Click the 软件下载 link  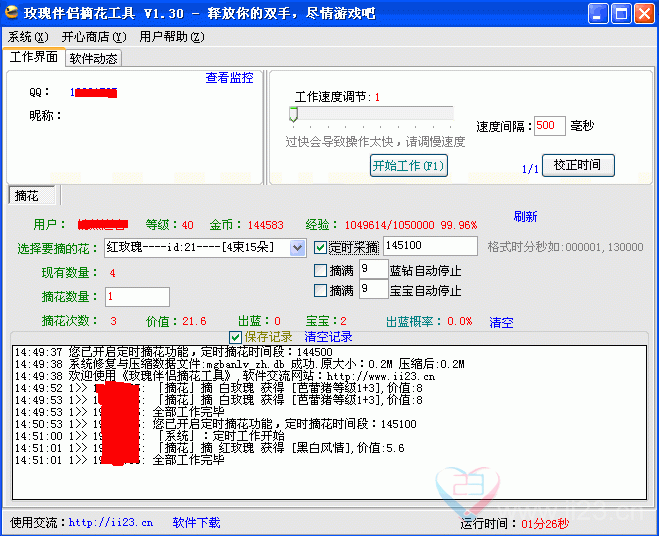tap(196, 523)
